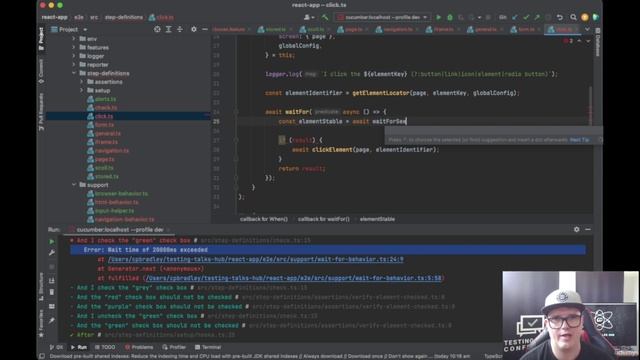Toggle the Favorites side tool window
The image size is (640, 360).
click(41, 323)
